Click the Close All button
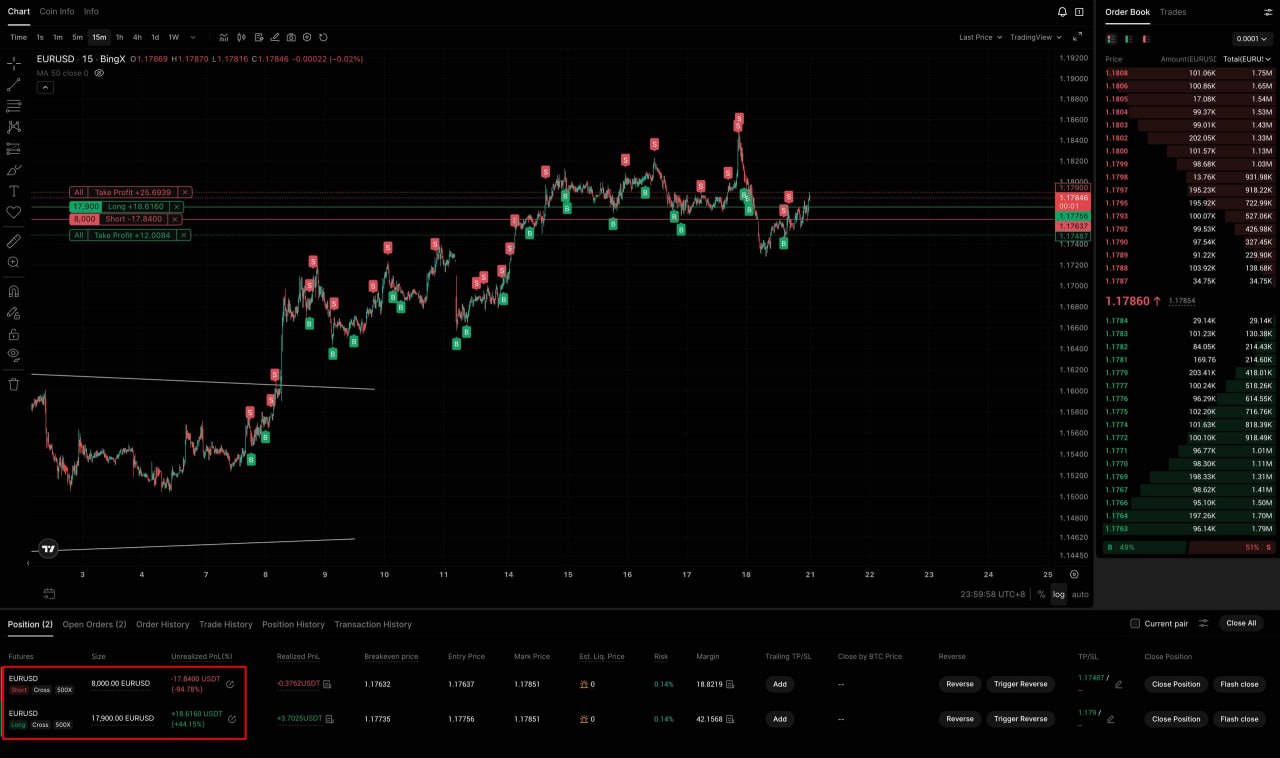The height and width of the screenshot is (758, 1280). click(1241, 623)
